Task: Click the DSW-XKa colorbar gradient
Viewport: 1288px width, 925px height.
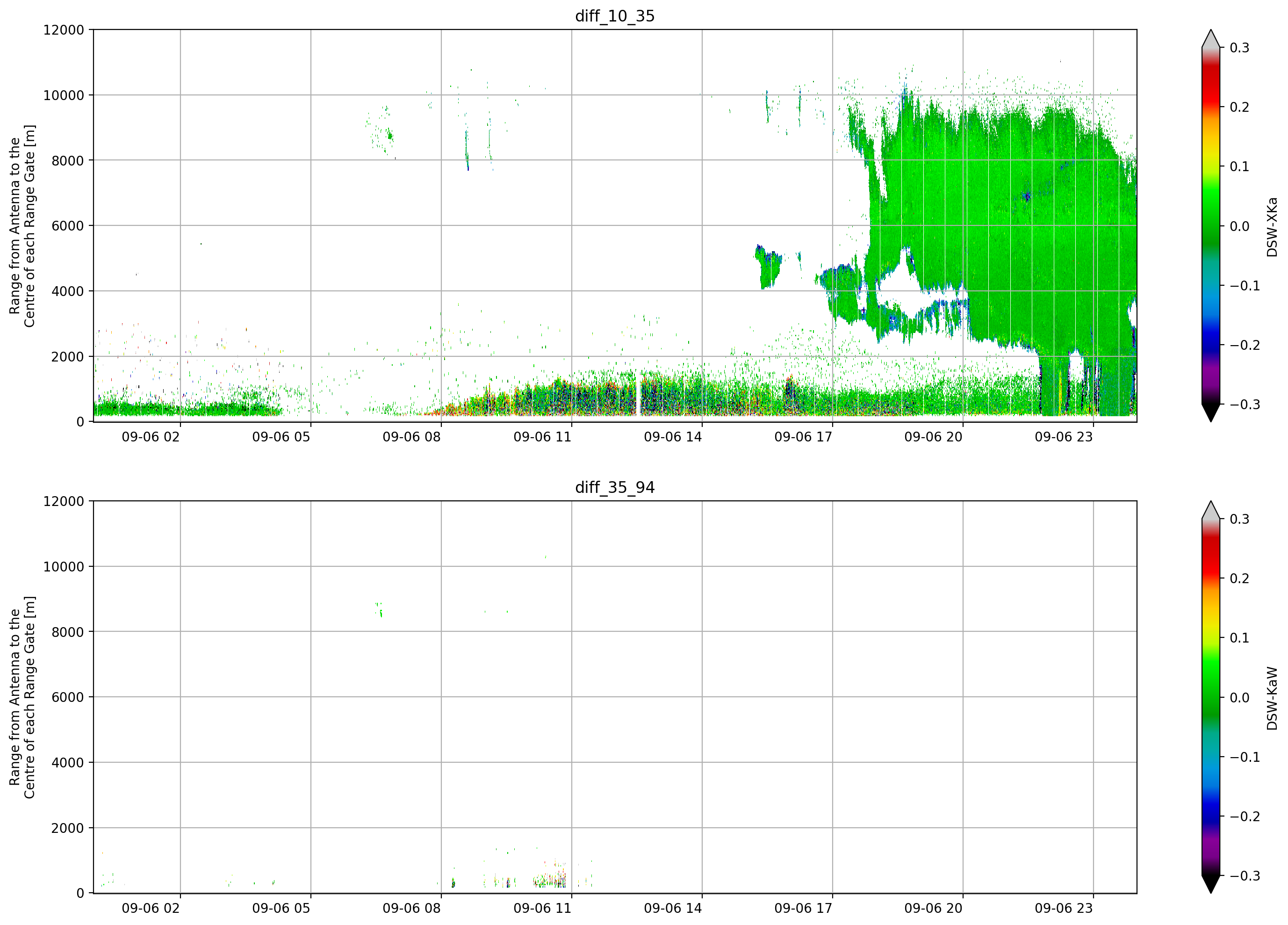Action: point(1211,225)
